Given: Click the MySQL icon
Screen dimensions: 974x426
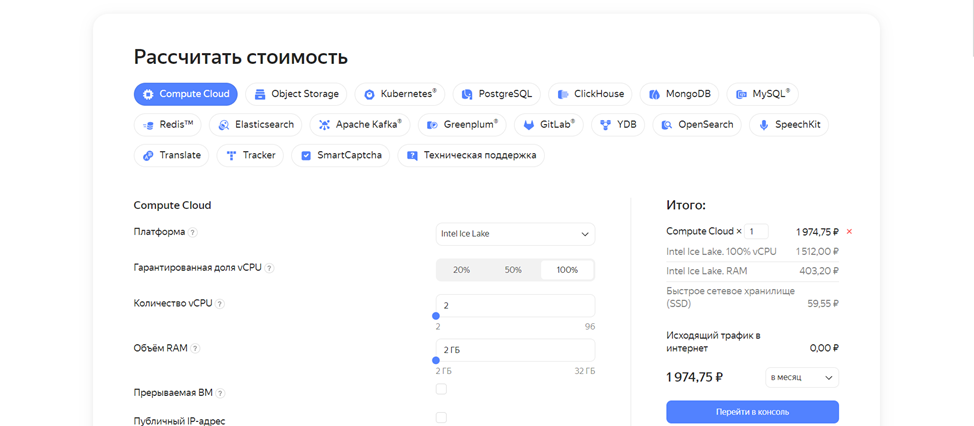Looking at the screenshot, I should 741,94.
